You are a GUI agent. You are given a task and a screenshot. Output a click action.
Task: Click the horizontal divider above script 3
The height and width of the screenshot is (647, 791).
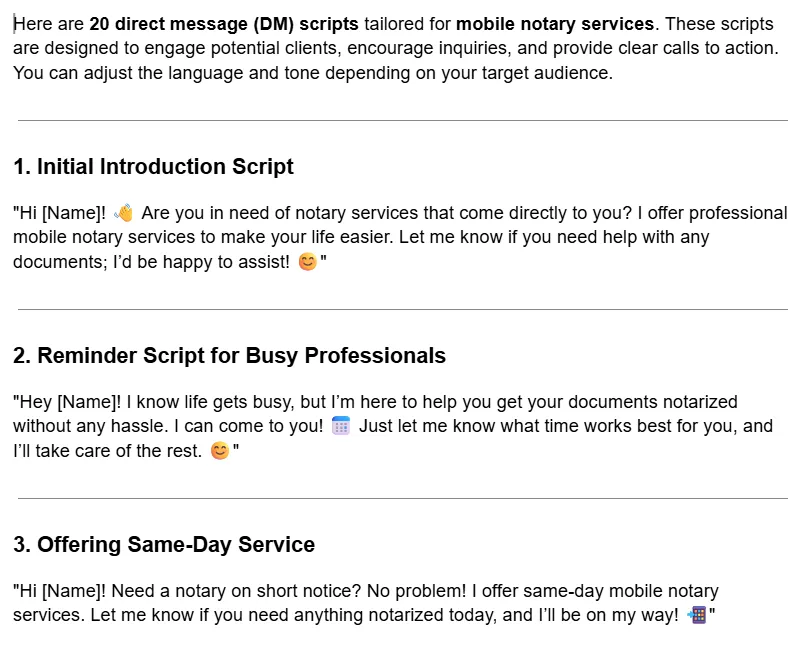coord(403,498)
